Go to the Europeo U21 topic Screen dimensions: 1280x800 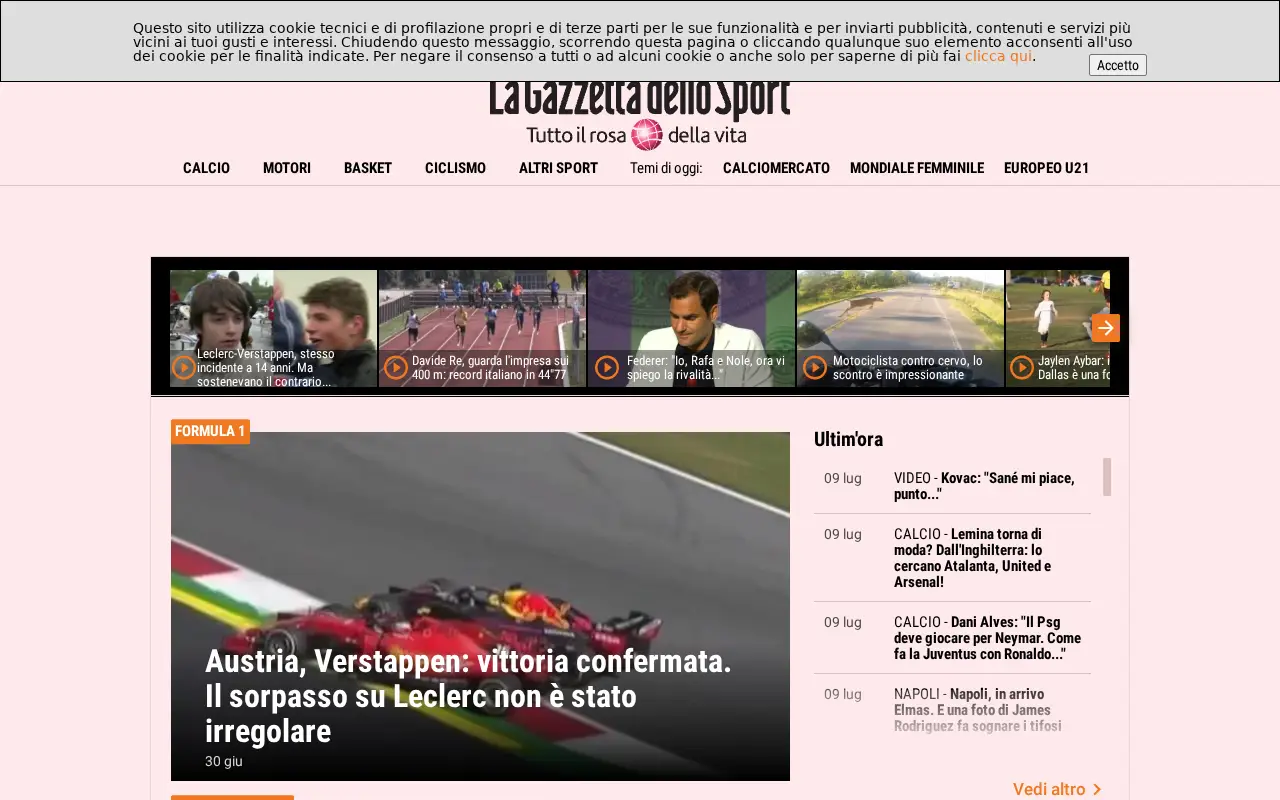pos(1046,168)
